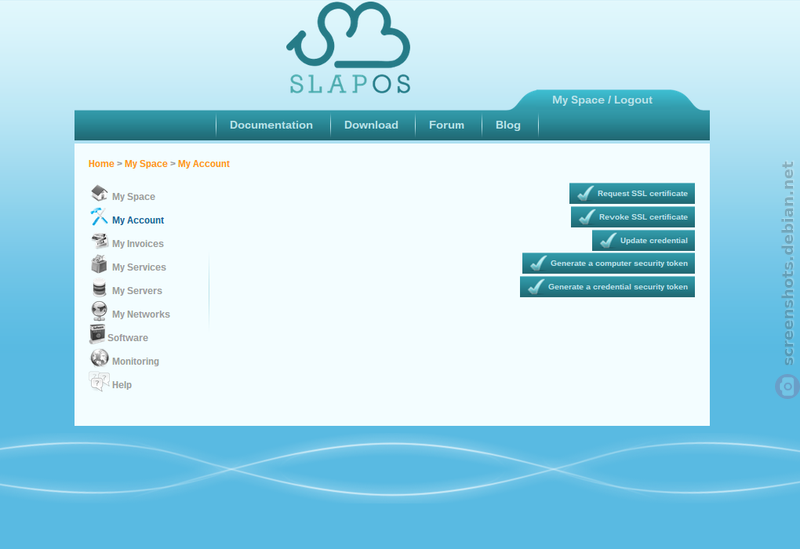The image size is (800, 549).
Task: Click the My Services box icon
Action: click(99, 264)
